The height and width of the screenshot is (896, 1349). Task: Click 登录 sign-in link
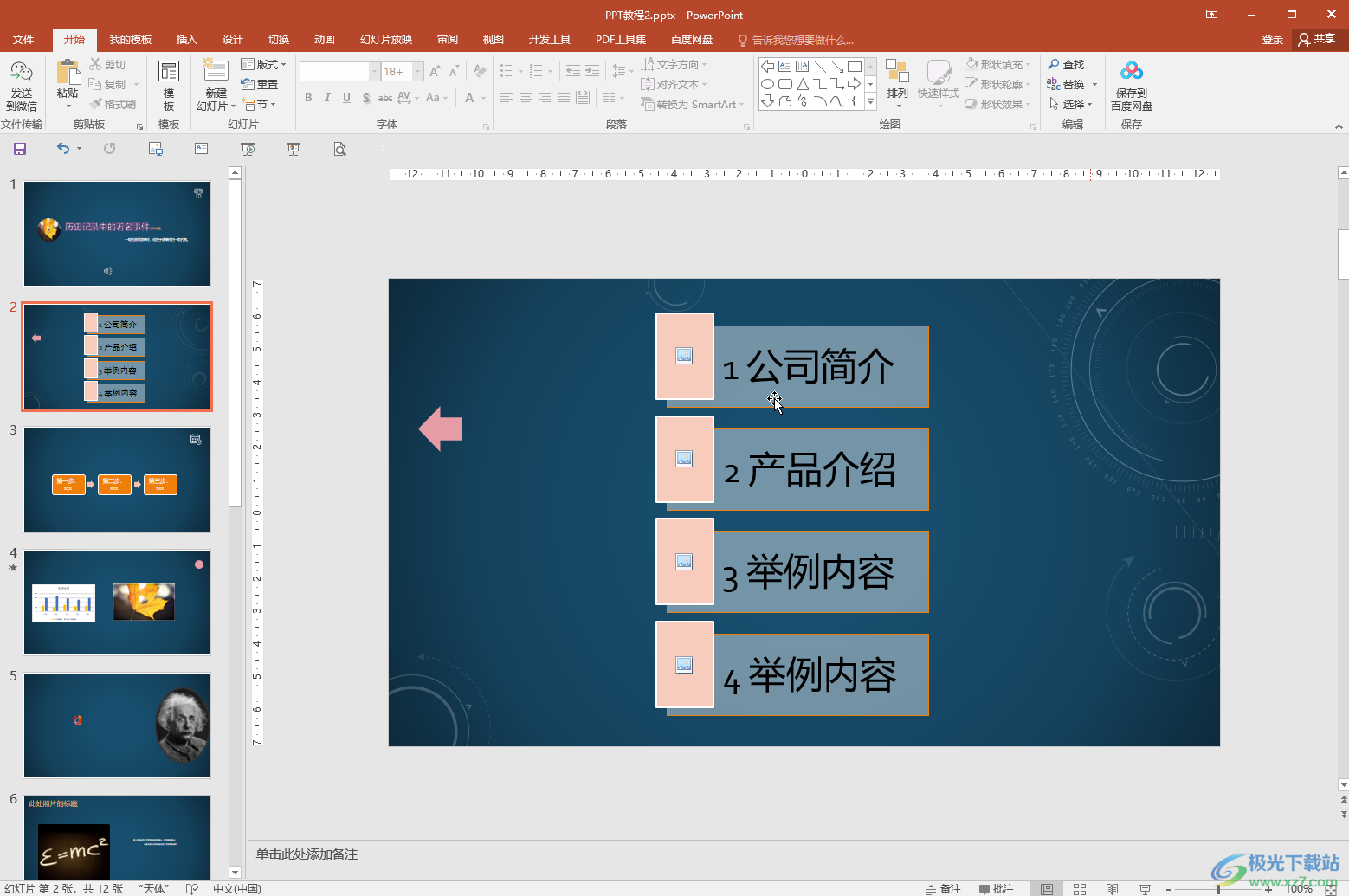pyautogui.click(x=1272, y=40)
